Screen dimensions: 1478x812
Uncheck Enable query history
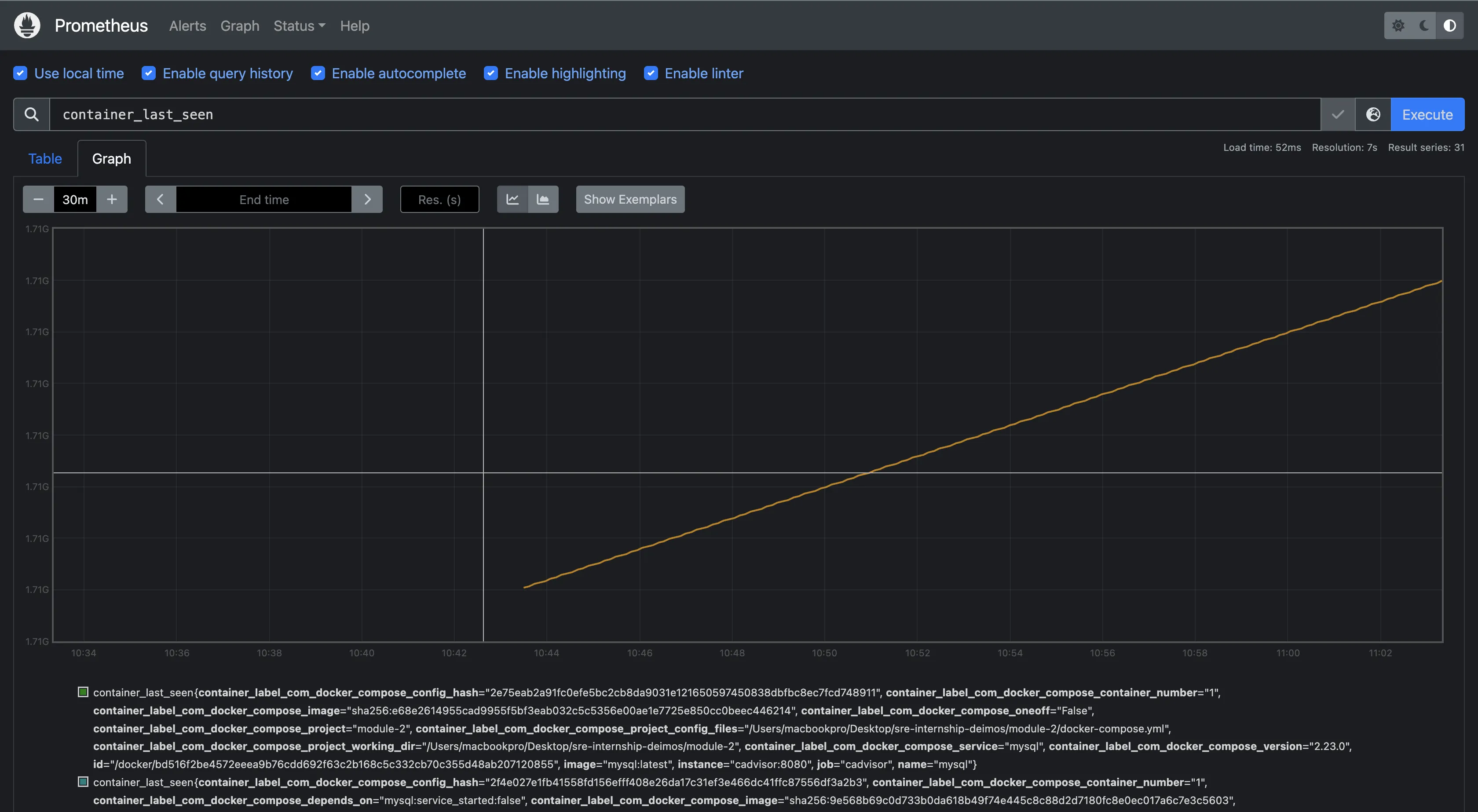point(149,73)
